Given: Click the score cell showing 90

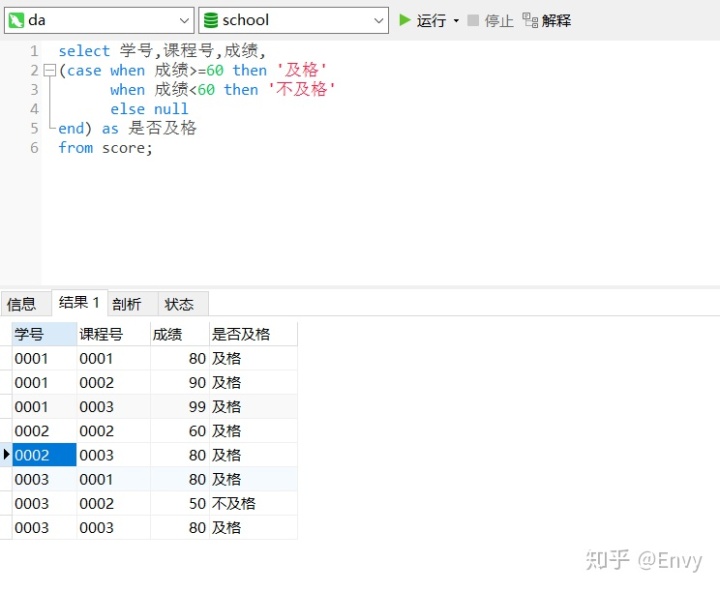Looking at the screenshot, I should (x=180, y=382).
